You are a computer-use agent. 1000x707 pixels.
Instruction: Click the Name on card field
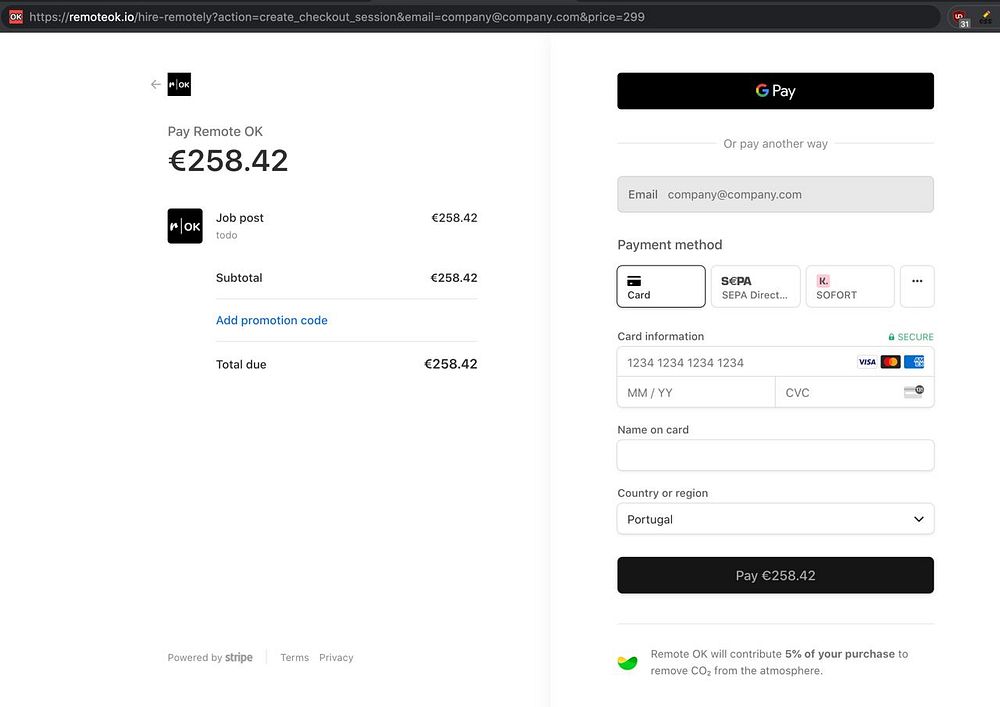pos(775,455)
